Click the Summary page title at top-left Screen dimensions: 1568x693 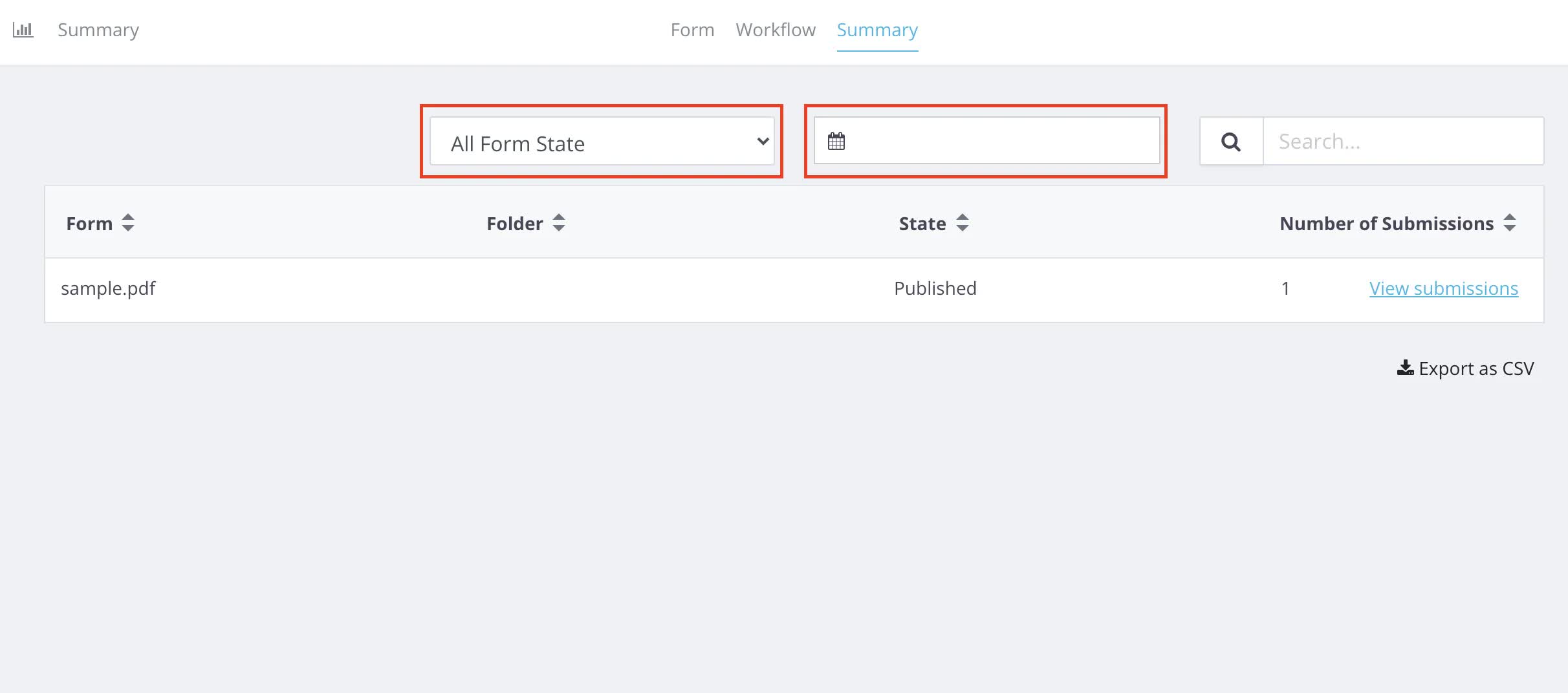[98, 30]
